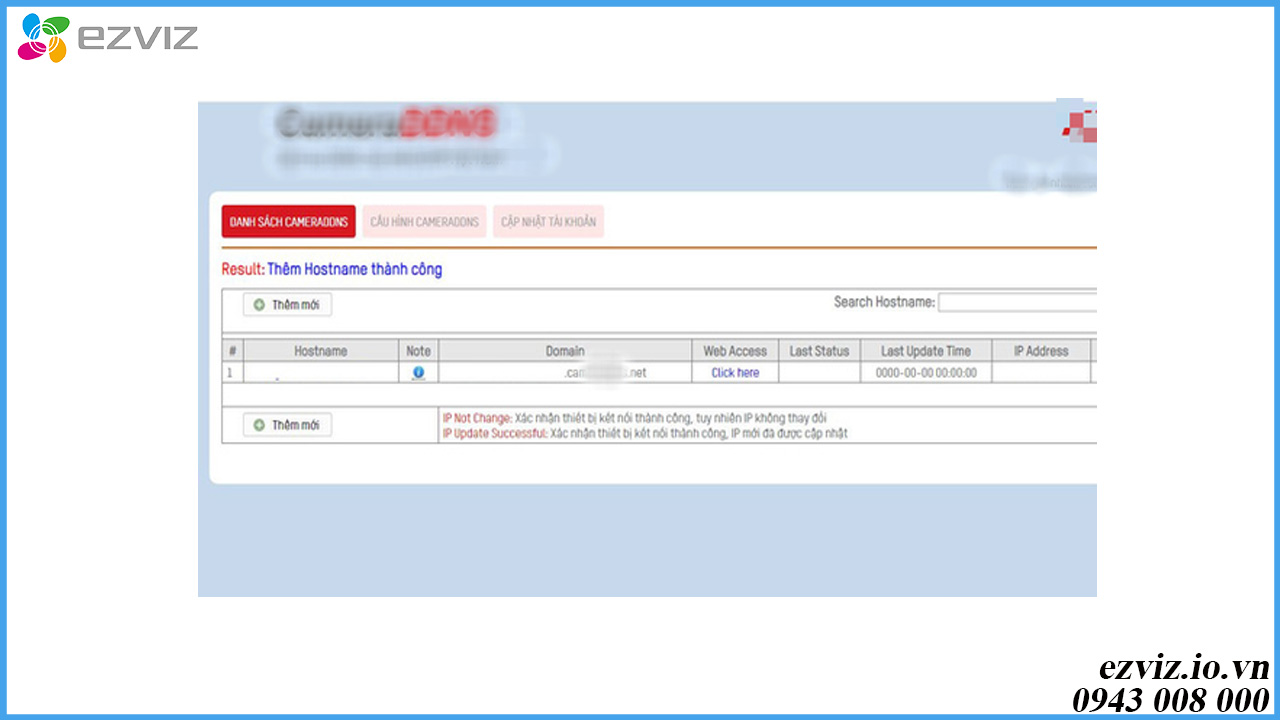Click the ezviz.io.vn website text
The height and width of the screenshot is (720, 1280).
[1184, 668]
